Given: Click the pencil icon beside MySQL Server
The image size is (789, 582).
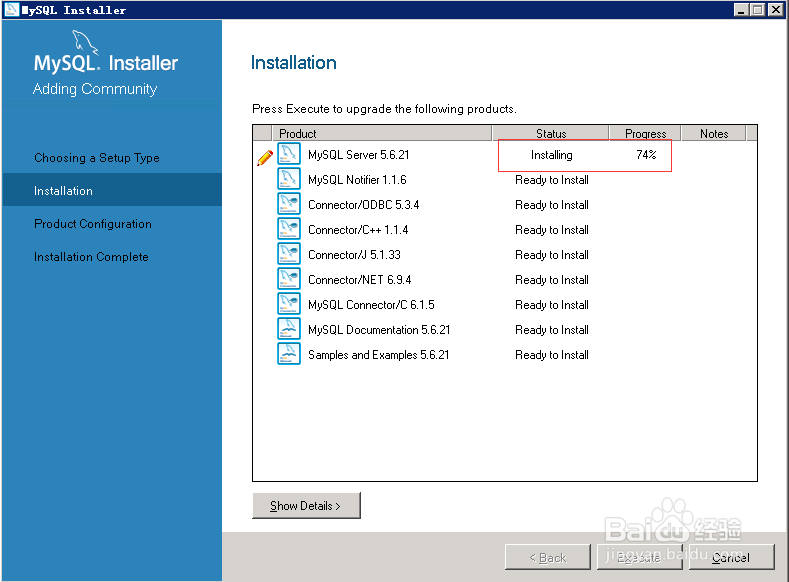Looking at the screenshot, I should (x=265, y=157).
